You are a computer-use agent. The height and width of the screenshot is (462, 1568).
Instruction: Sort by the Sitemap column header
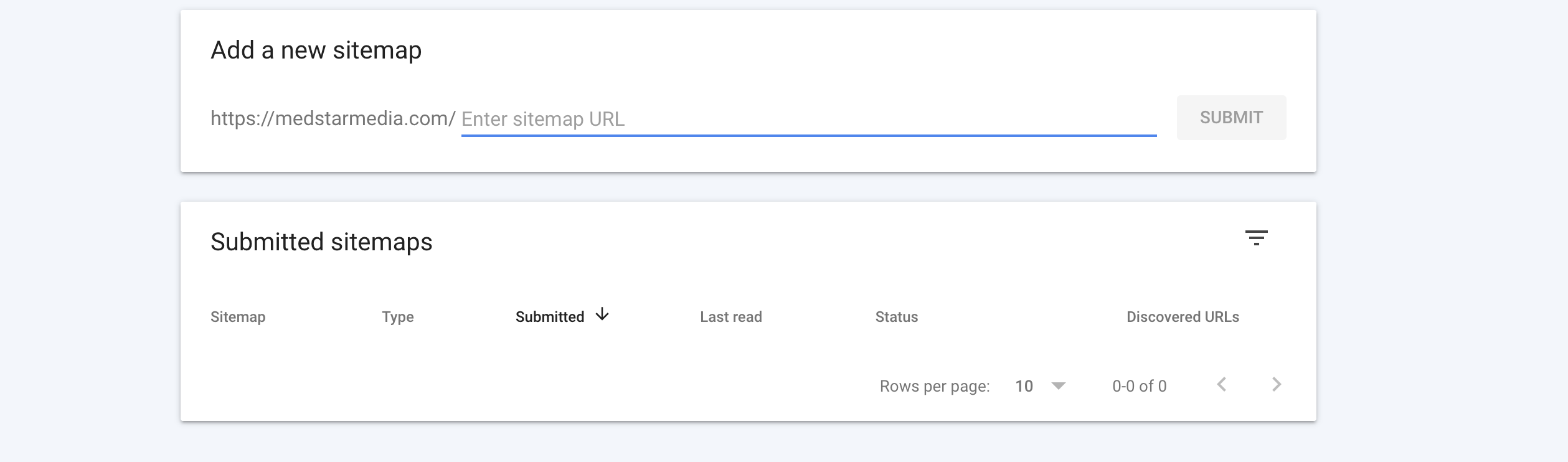click(x=238, y=317)
